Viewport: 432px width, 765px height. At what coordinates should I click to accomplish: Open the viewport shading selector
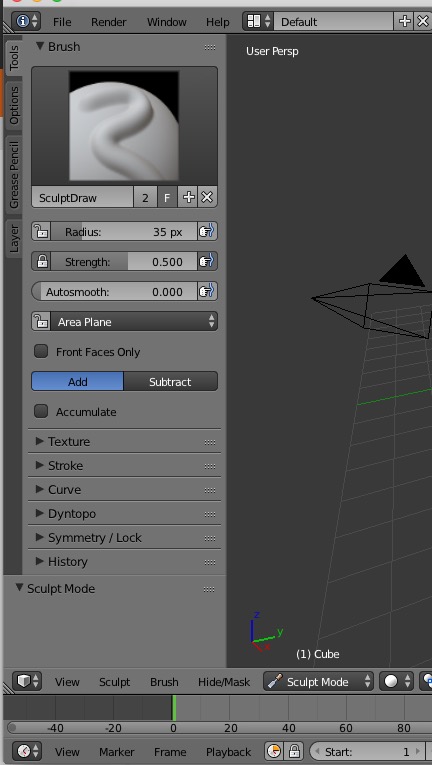pyautogui.click(x=396, y=681)
